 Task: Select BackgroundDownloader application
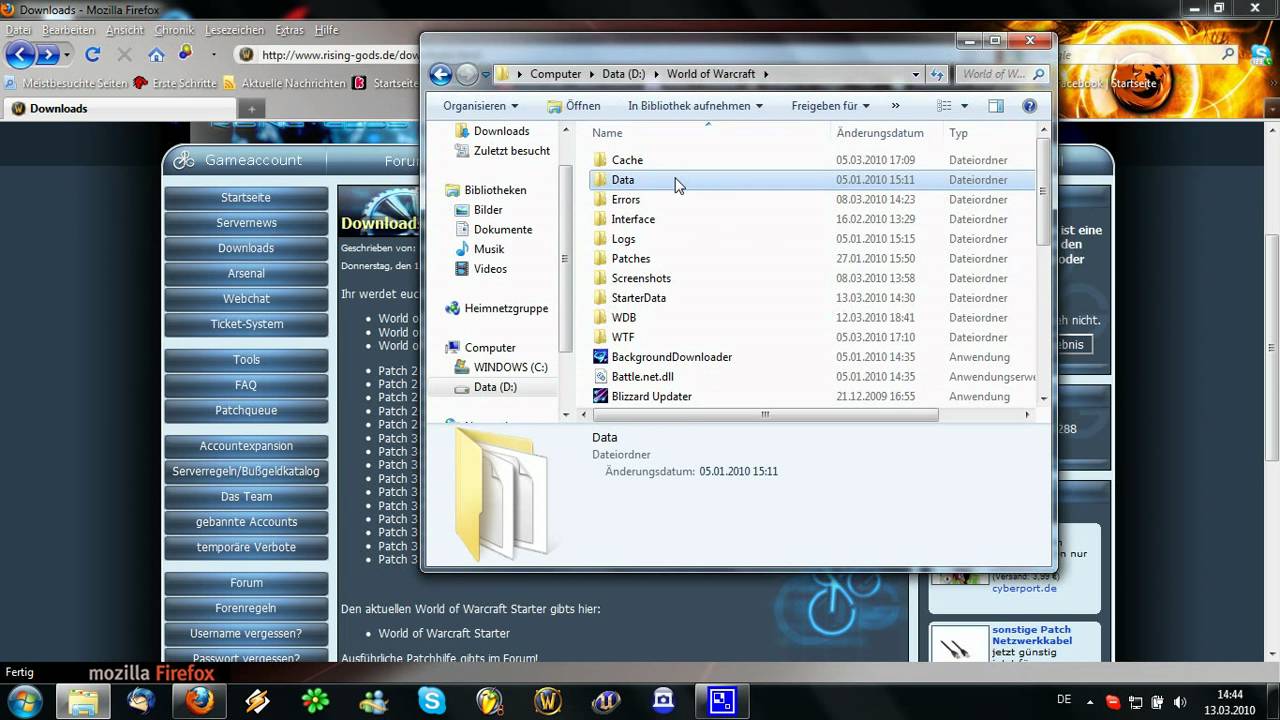[671, 357]
